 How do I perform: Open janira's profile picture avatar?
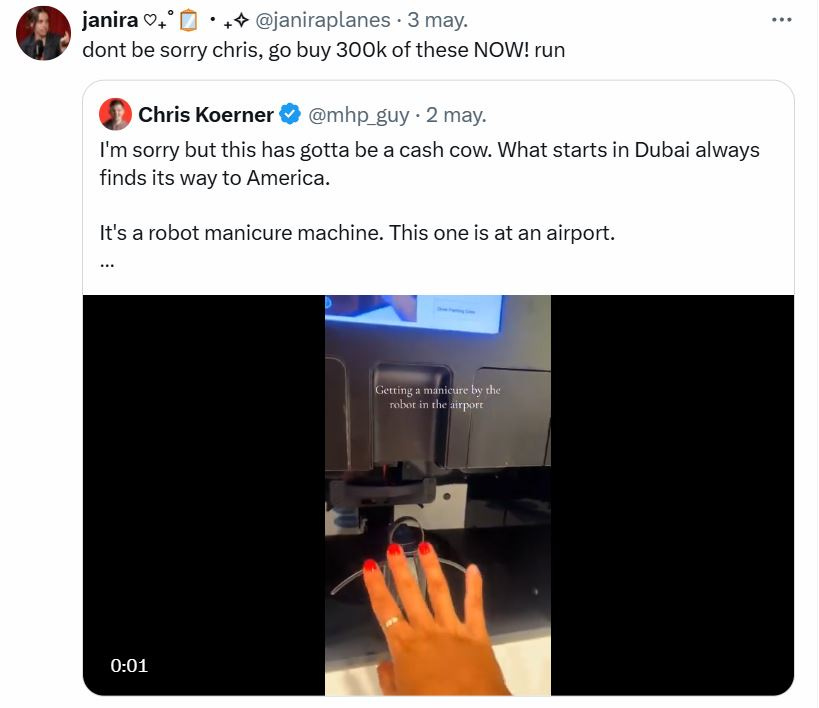coord(43,33)
